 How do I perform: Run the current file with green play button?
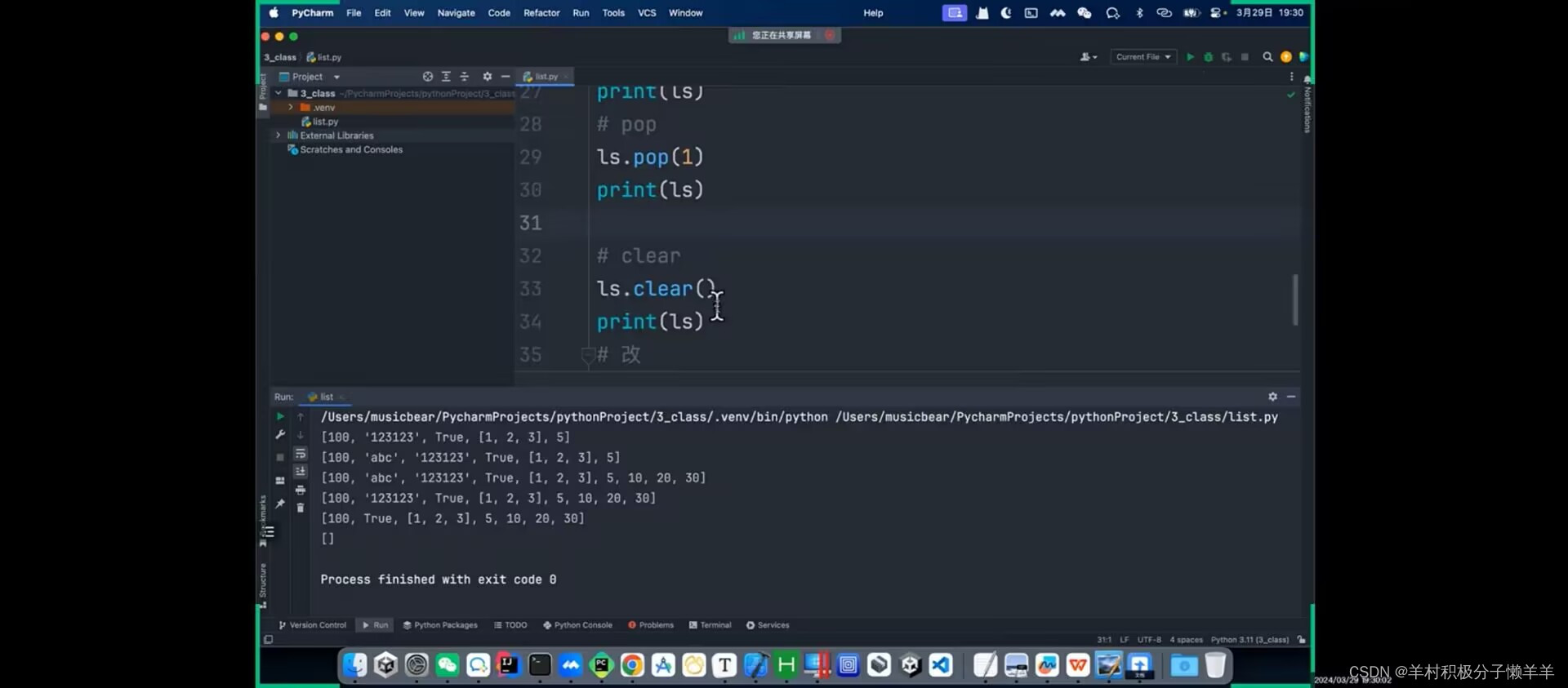(x=1190, y=57)
